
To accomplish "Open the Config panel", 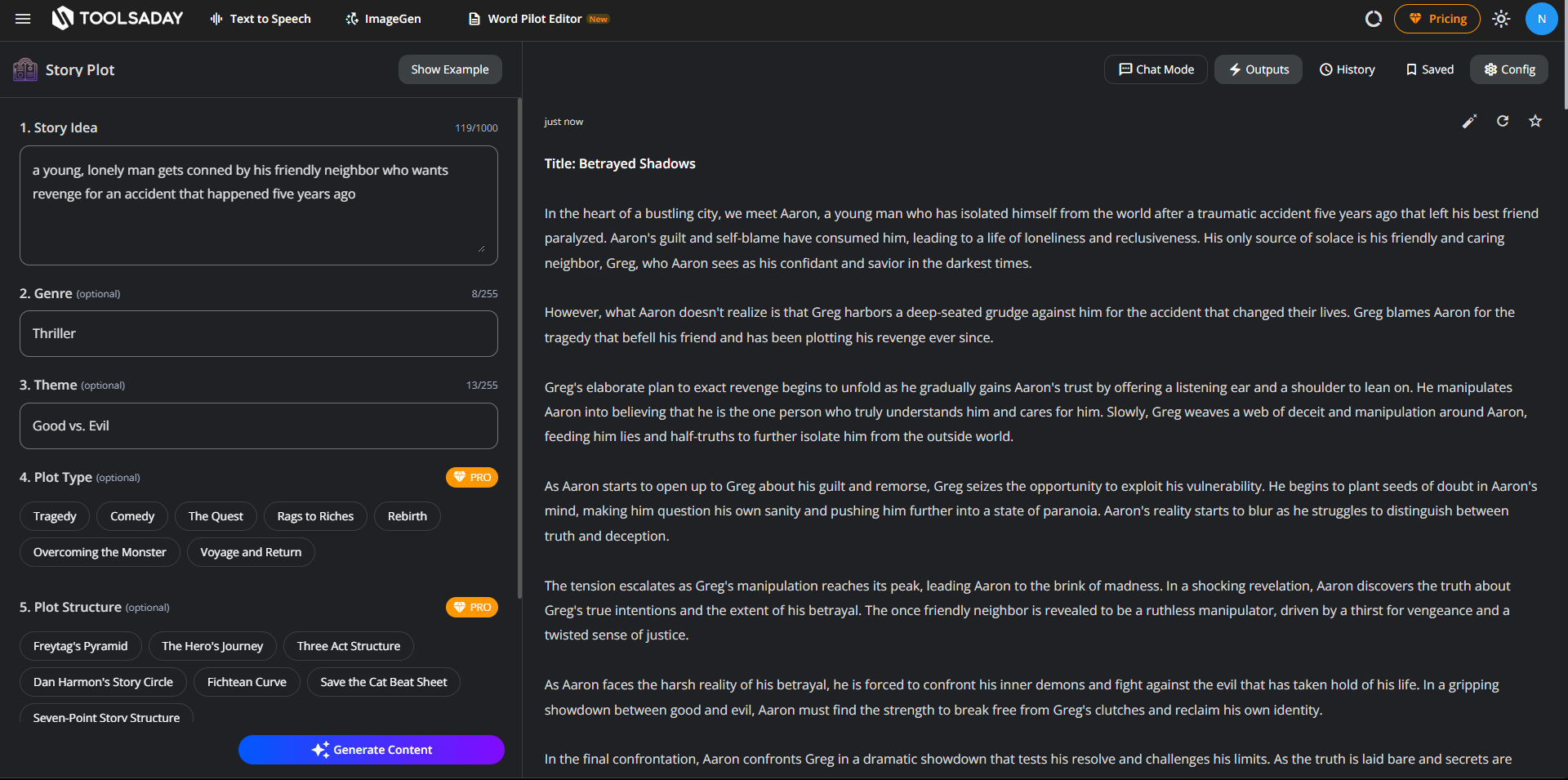I will click(1509, 69).
